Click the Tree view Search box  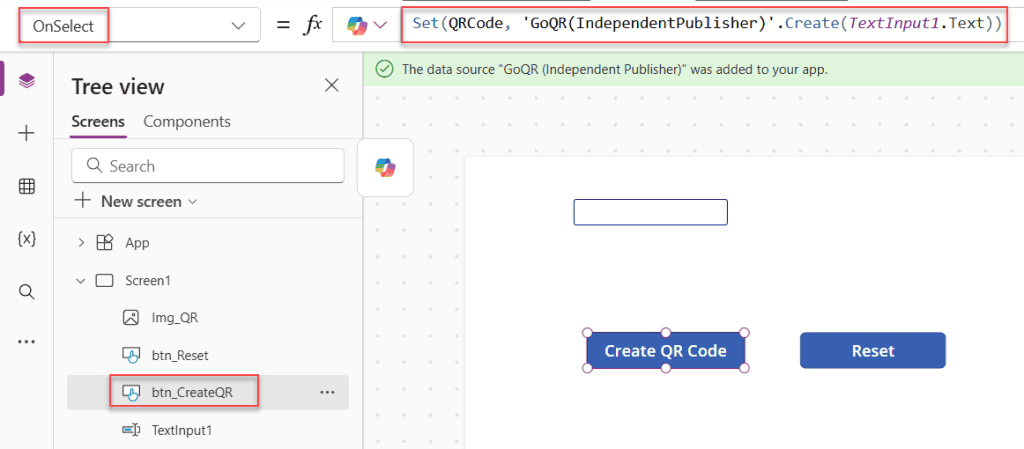tap(208, 166)
